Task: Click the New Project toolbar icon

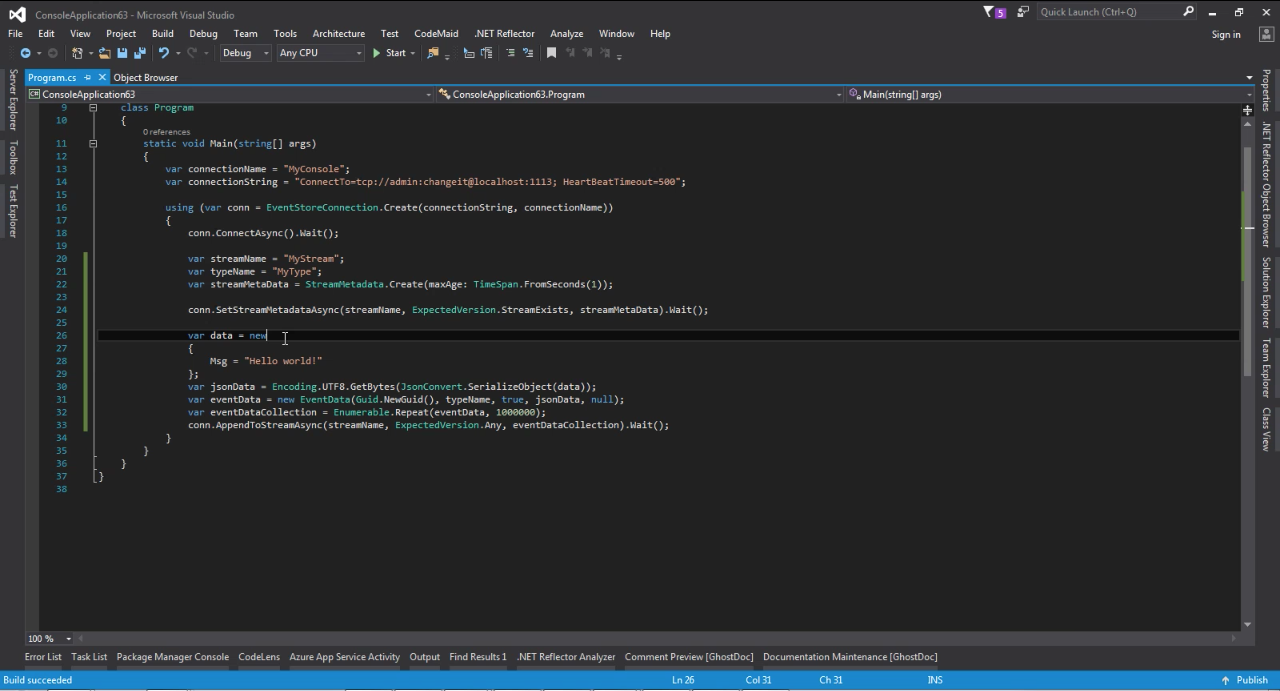Action: (78, 53)
